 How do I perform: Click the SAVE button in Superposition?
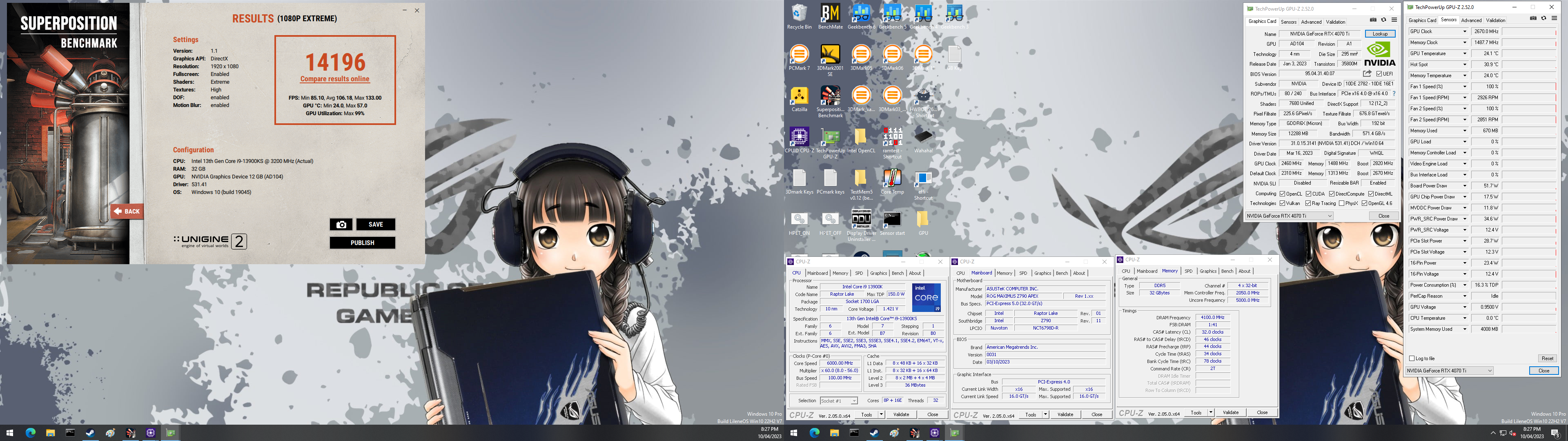tap(376, 224)
